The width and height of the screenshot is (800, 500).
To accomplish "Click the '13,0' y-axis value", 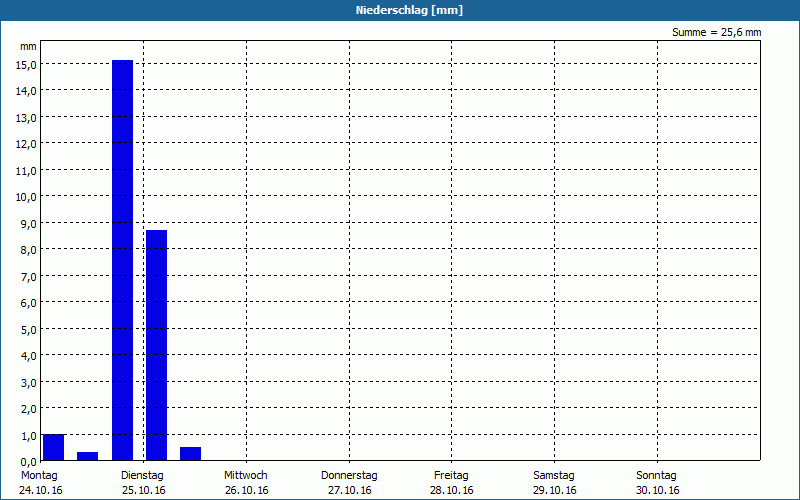I will [26, 117].
